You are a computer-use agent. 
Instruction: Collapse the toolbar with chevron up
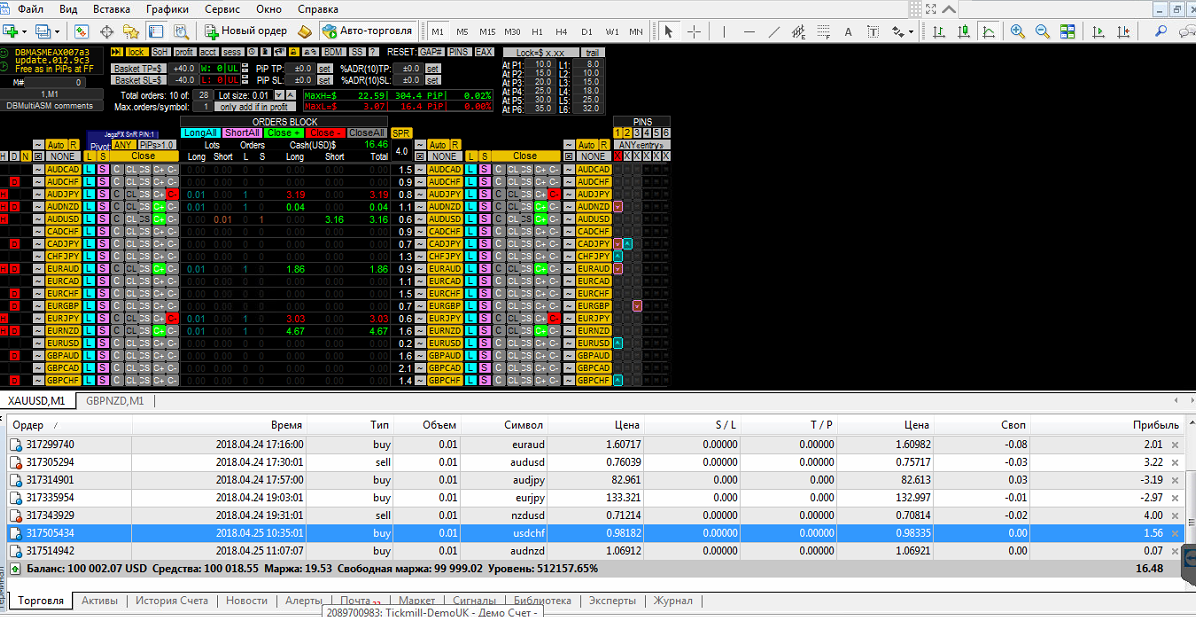[948, 9]
